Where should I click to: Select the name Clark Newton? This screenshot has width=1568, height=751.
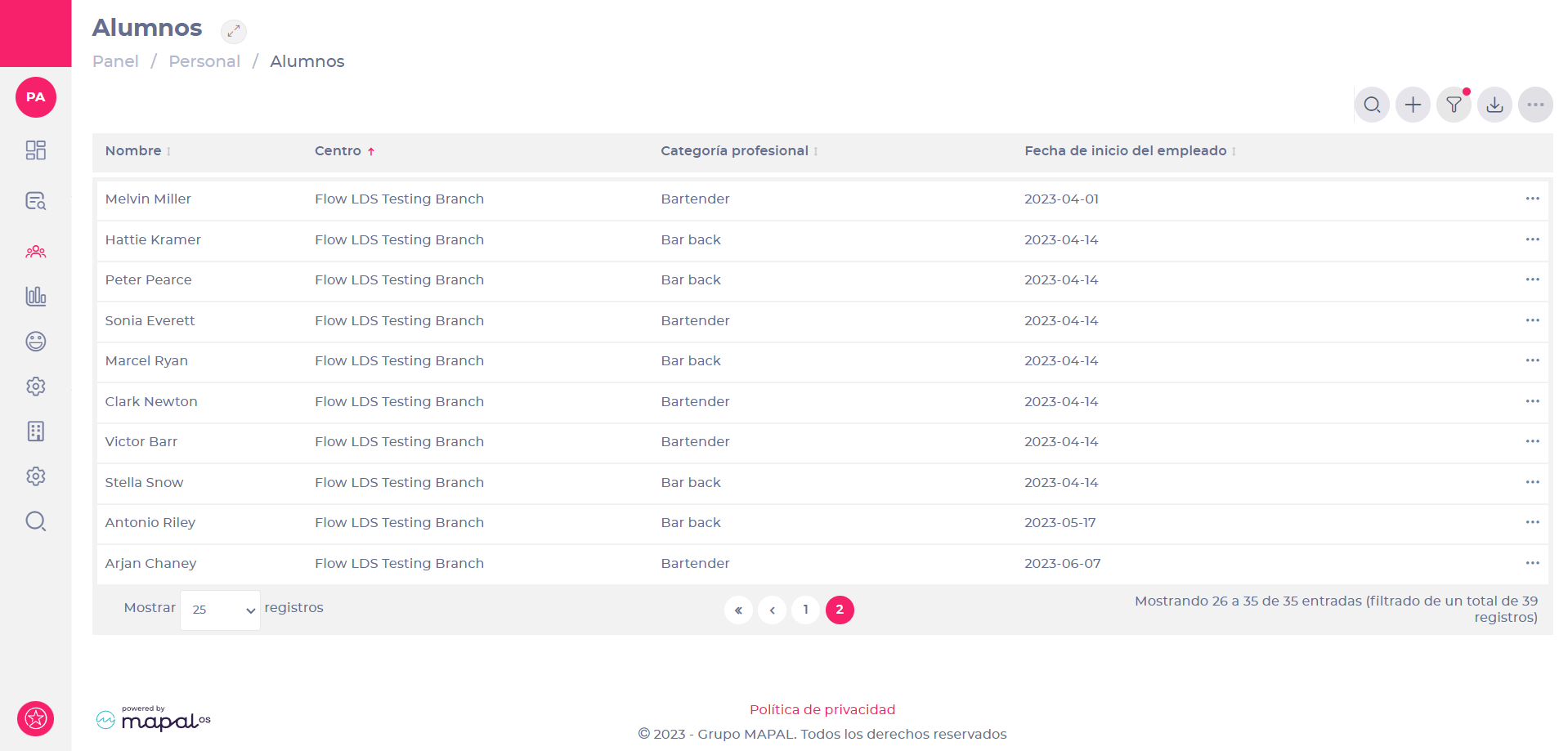tap(151, 401)
